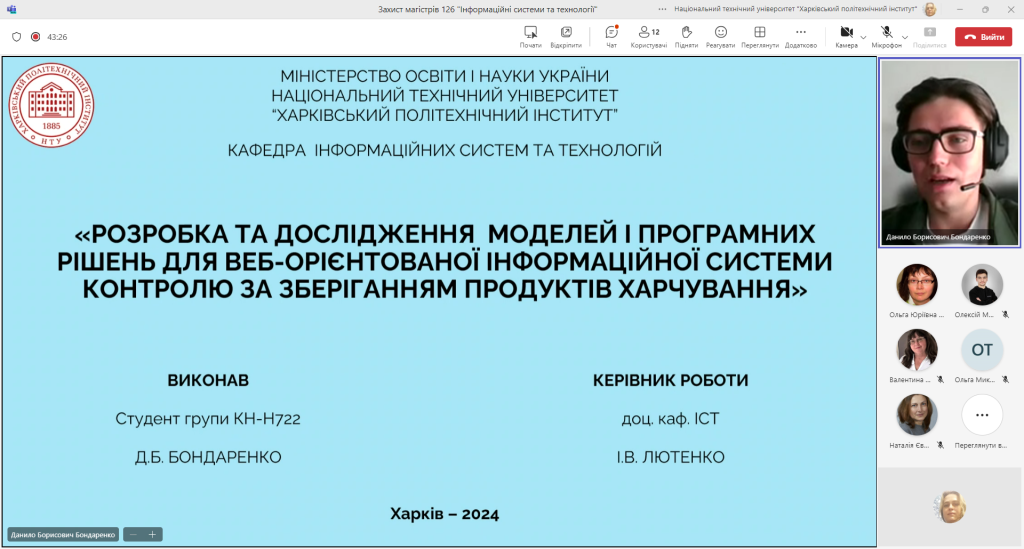This screenshot has height=549, width=1024.
Task: Open Реагувати reactions menu
Action: (720, 37)
